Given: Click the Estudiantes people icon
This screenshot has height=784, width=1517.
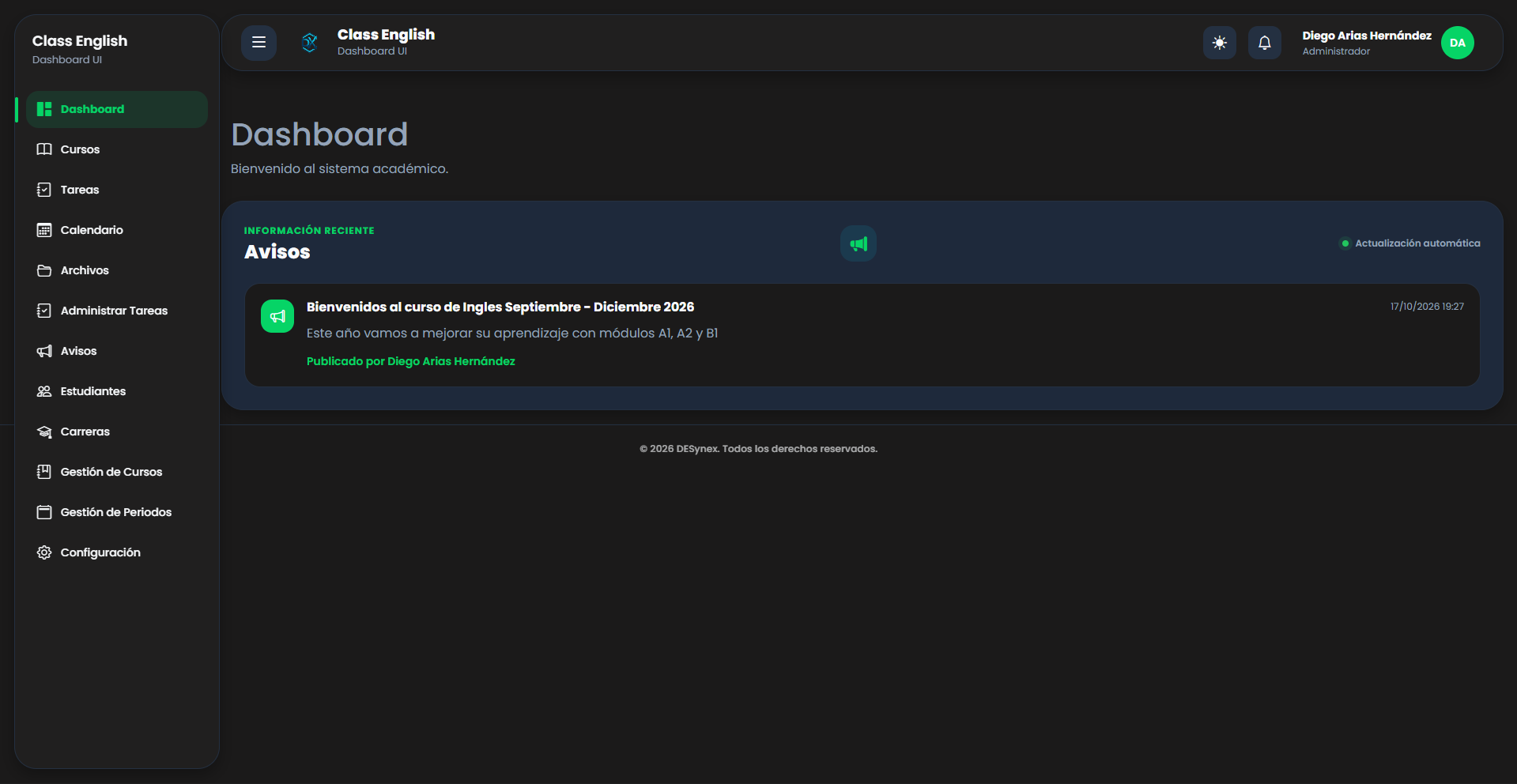Looking at the screenshot, I should (x=44, y=391).
